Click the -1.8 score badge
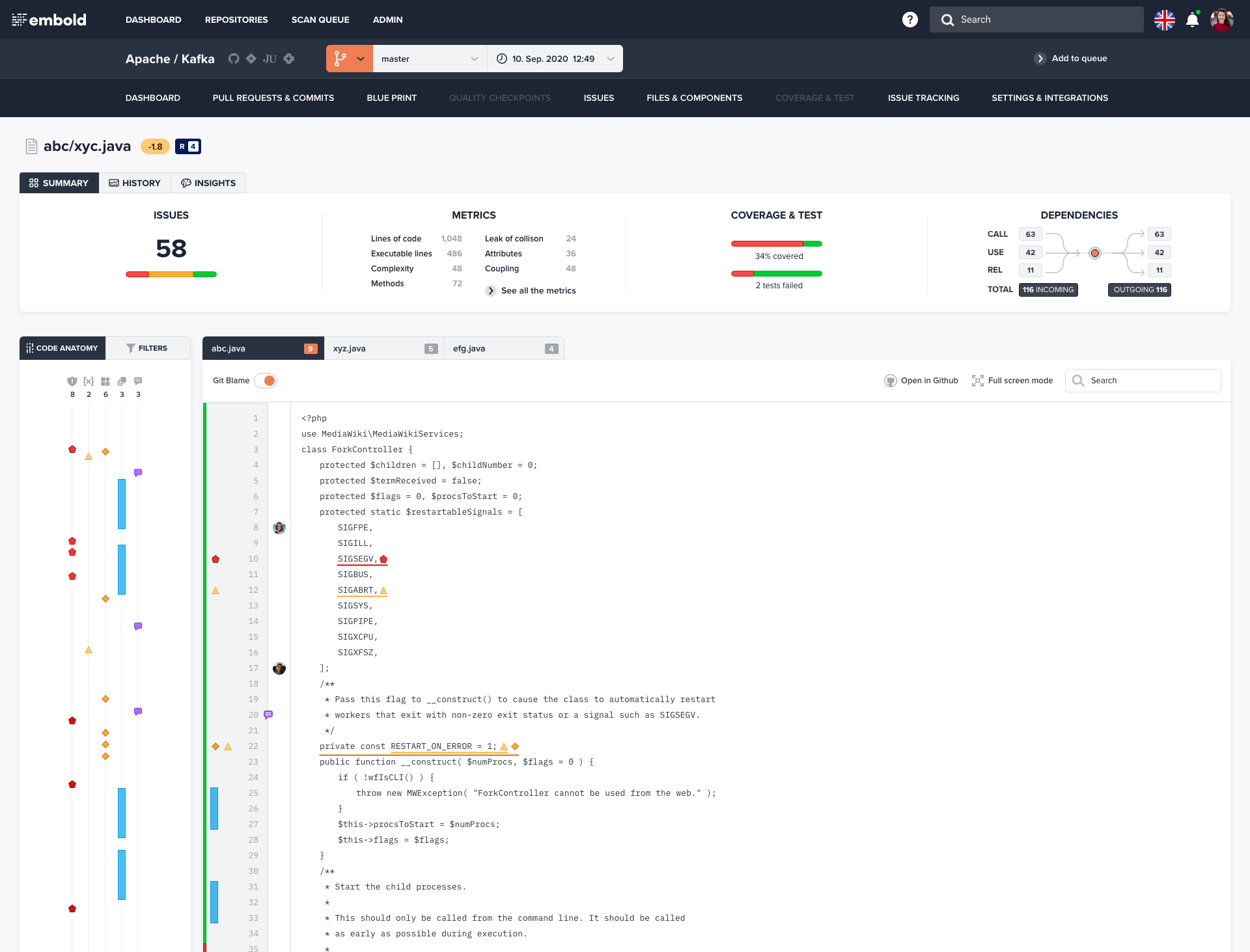Image resolution: width=1250 pixels, height=952 pixels. tap(155, 146)
